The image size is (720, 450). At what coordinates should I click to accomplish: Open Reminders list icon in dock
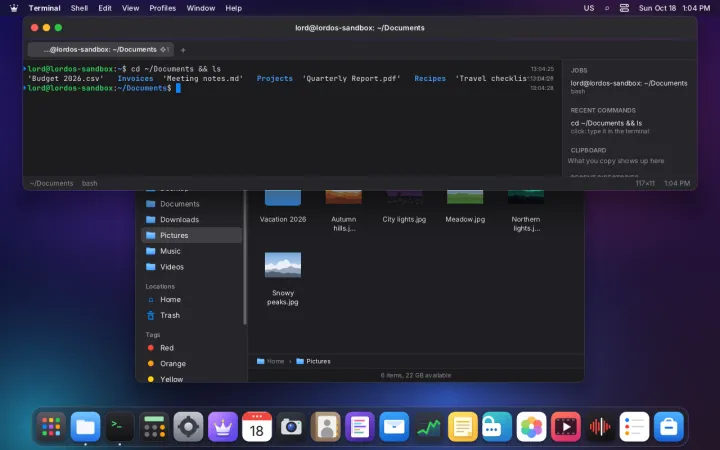pos(634,427)
